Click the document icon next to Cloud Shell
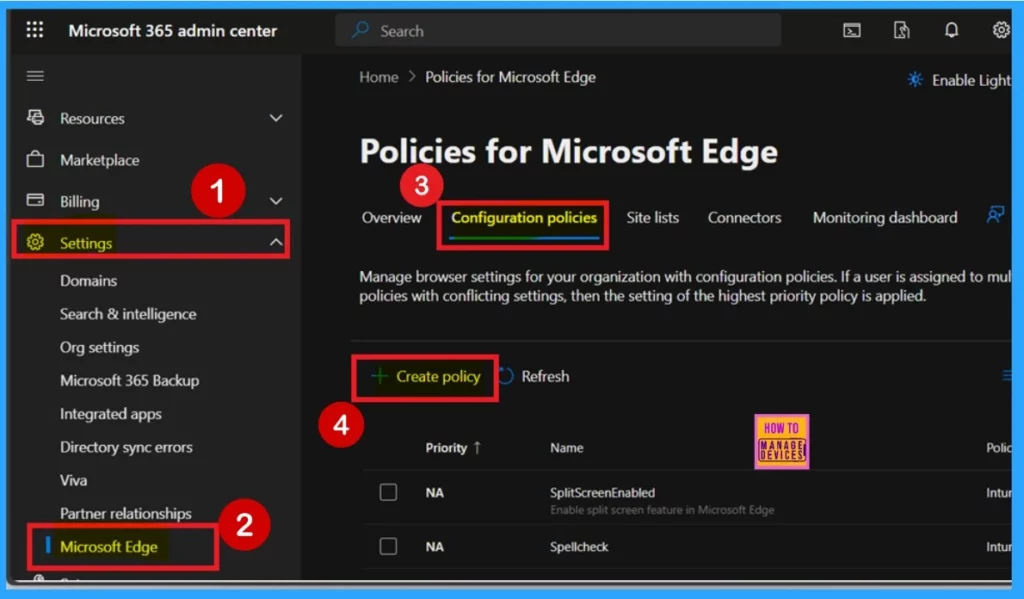The width and height of the screenshot is (1024, 599). pyautogui.click(x=902, y=30)
